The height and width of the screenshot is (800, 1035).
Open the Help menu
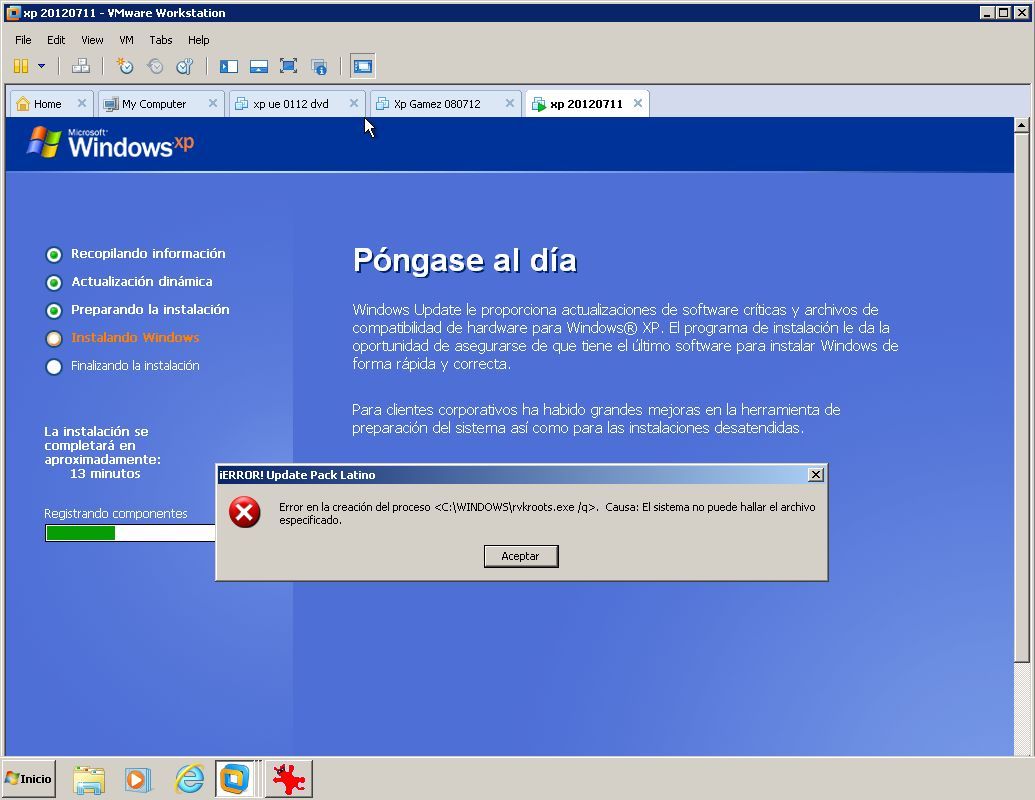click(x=199, y=40)
